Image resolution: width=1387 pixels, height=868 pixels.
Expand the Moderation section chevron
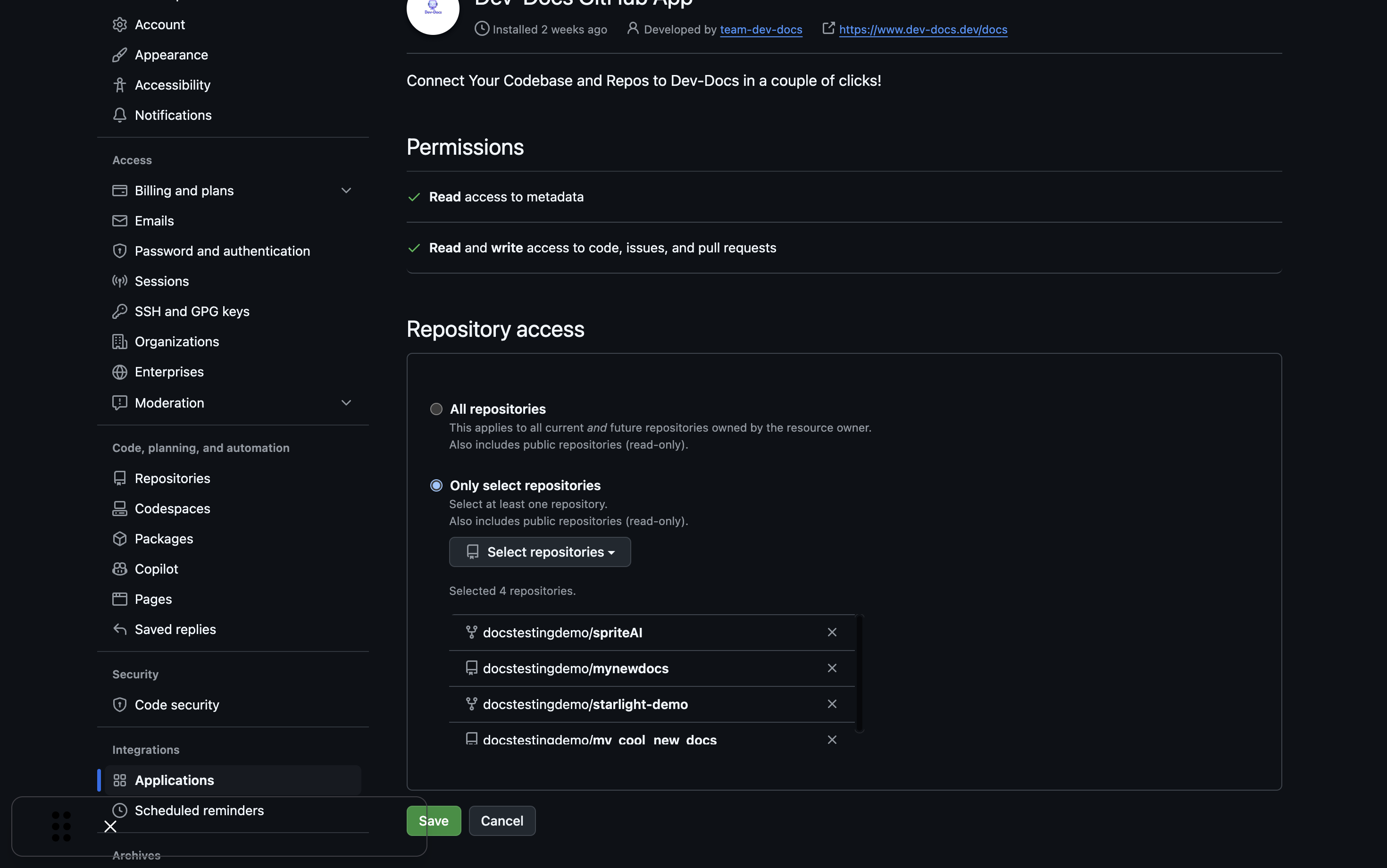pos(346,403)
